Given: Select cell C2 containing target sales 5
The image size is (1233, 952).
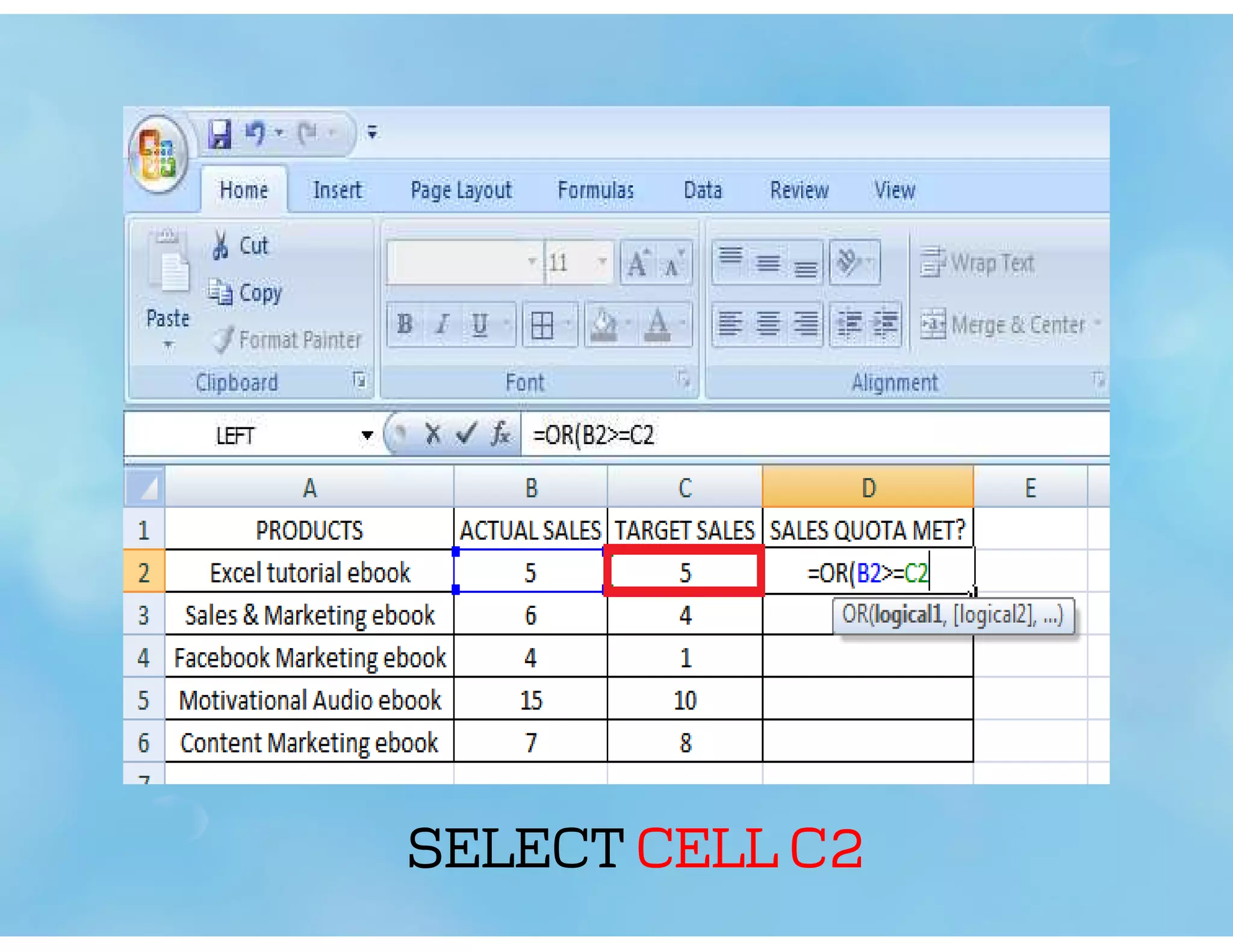Looking at the screenshot, I should click(685, 572).
